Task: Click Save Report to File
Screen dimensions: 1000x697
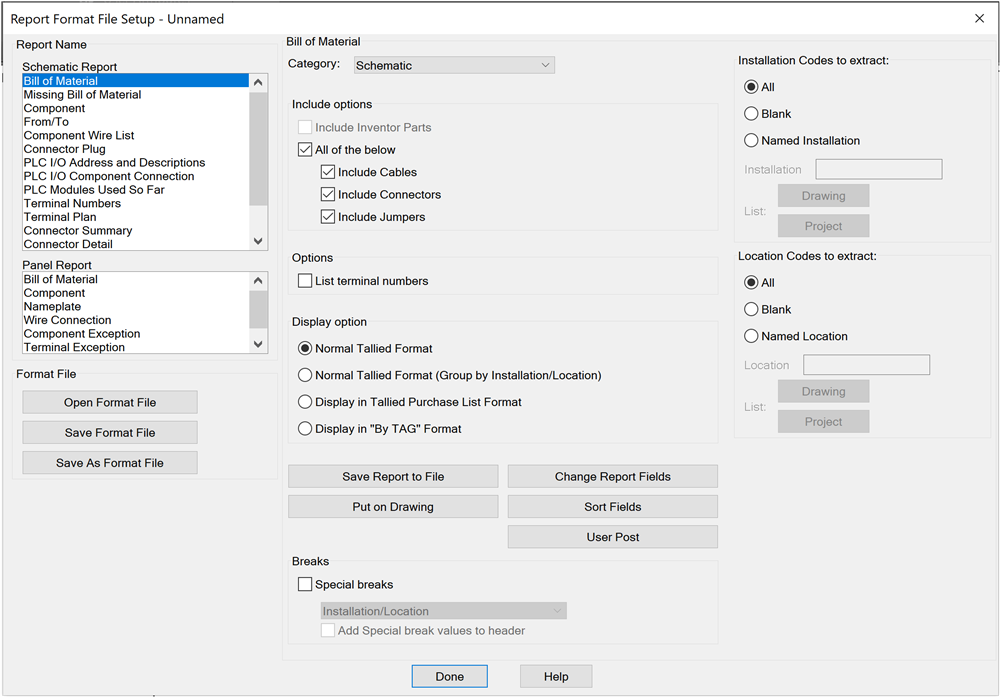Action: click(393, 476)
